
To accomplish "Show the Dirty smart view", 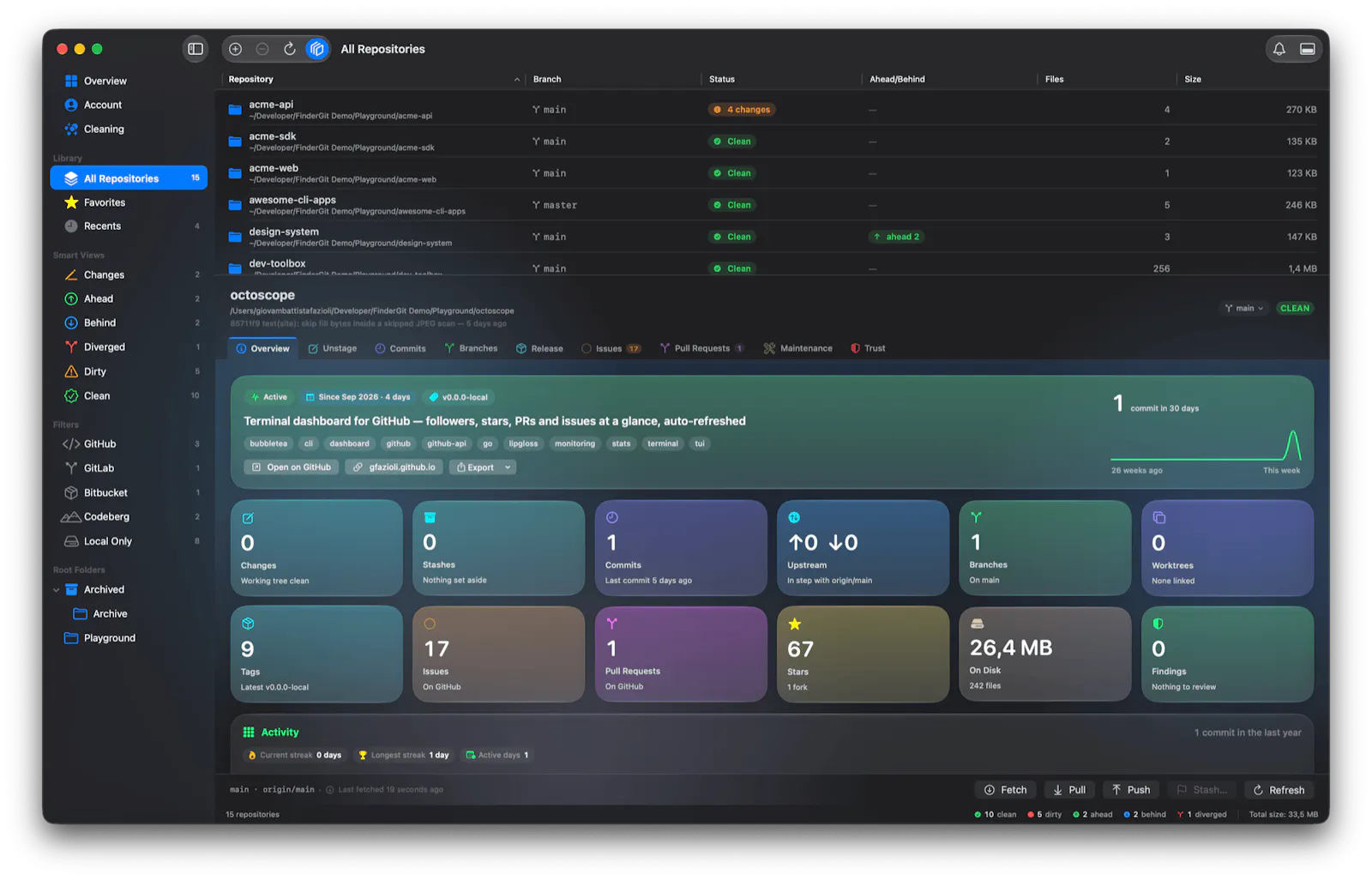I will tap(129, 371).
